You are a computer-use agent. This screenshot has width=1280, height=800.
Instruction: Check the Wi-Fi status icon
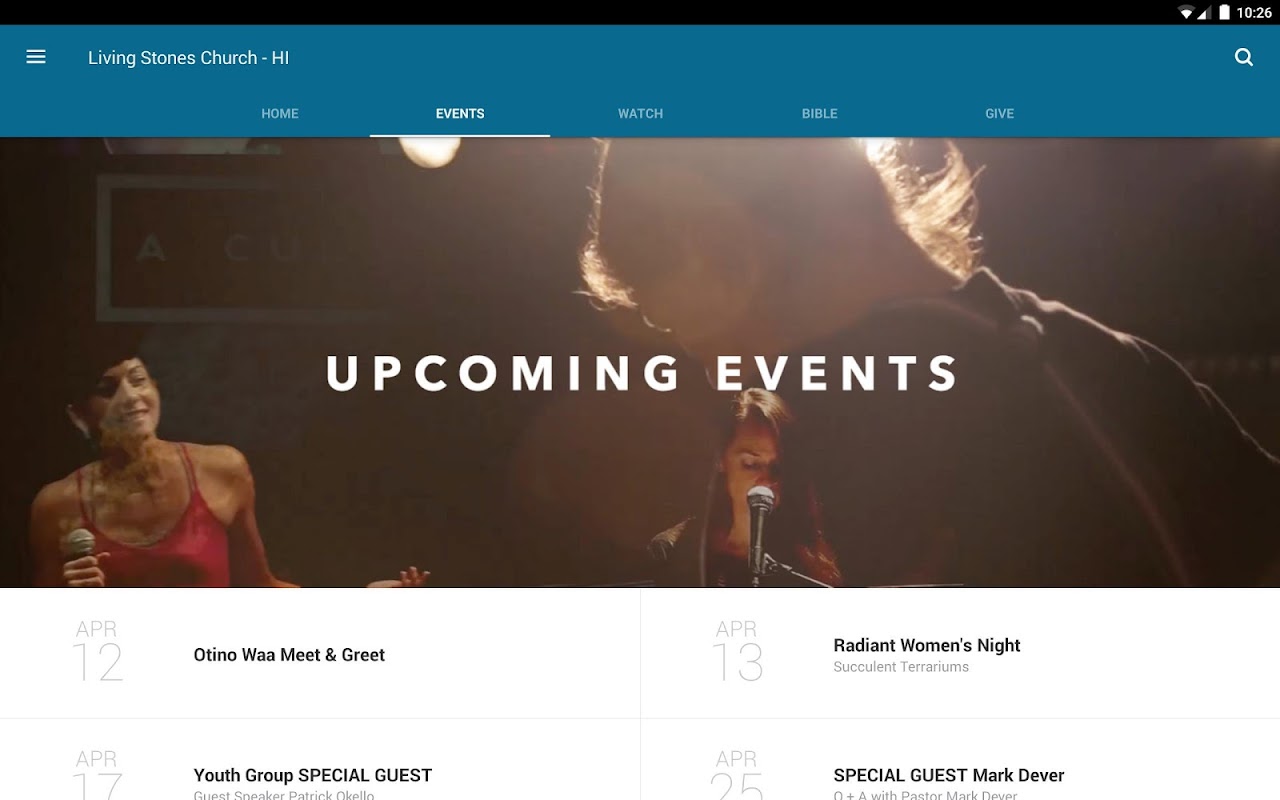[1186, 13]
